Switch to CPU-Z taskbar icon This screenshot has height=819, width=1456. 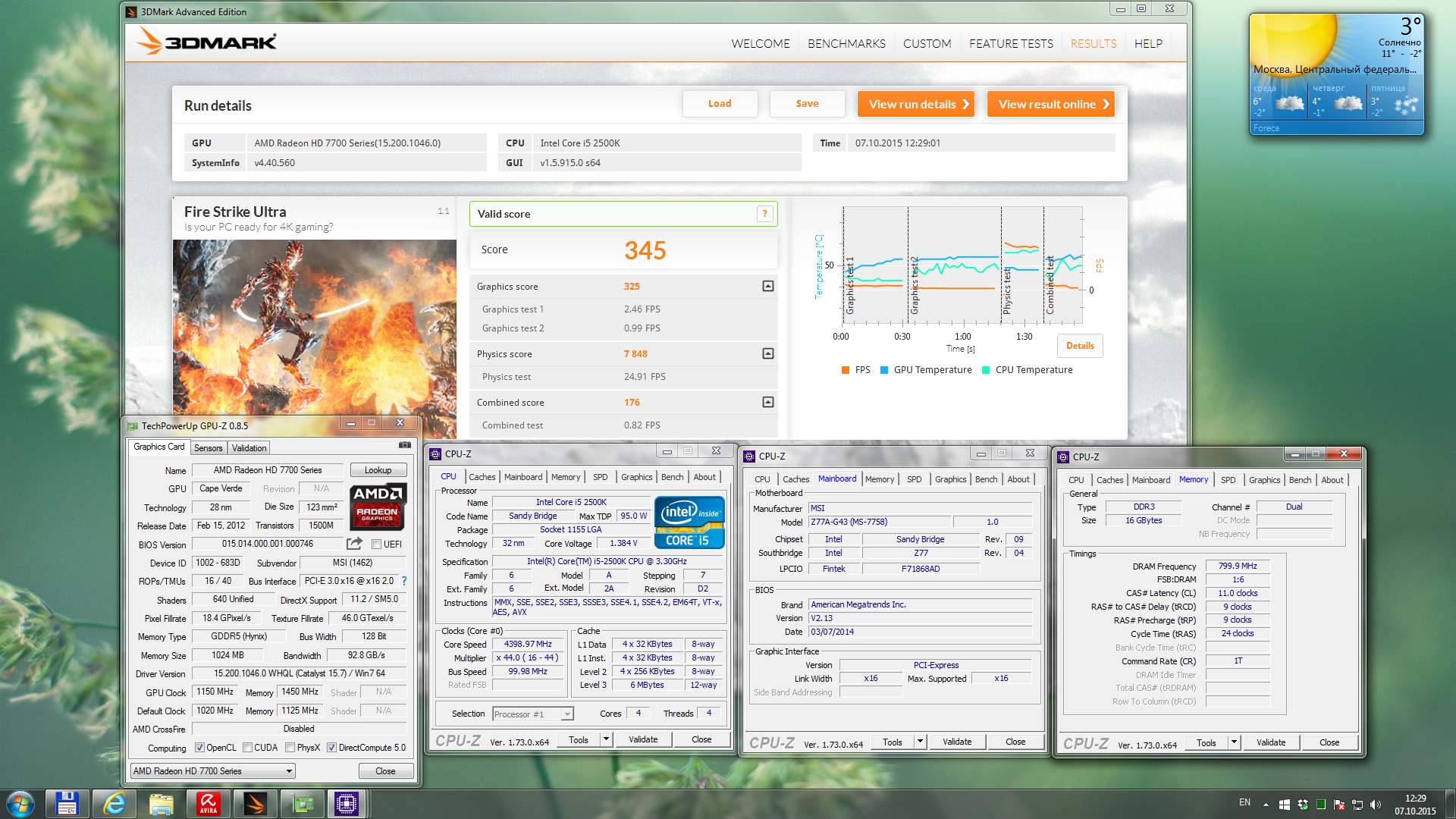[x=347, y=804]
